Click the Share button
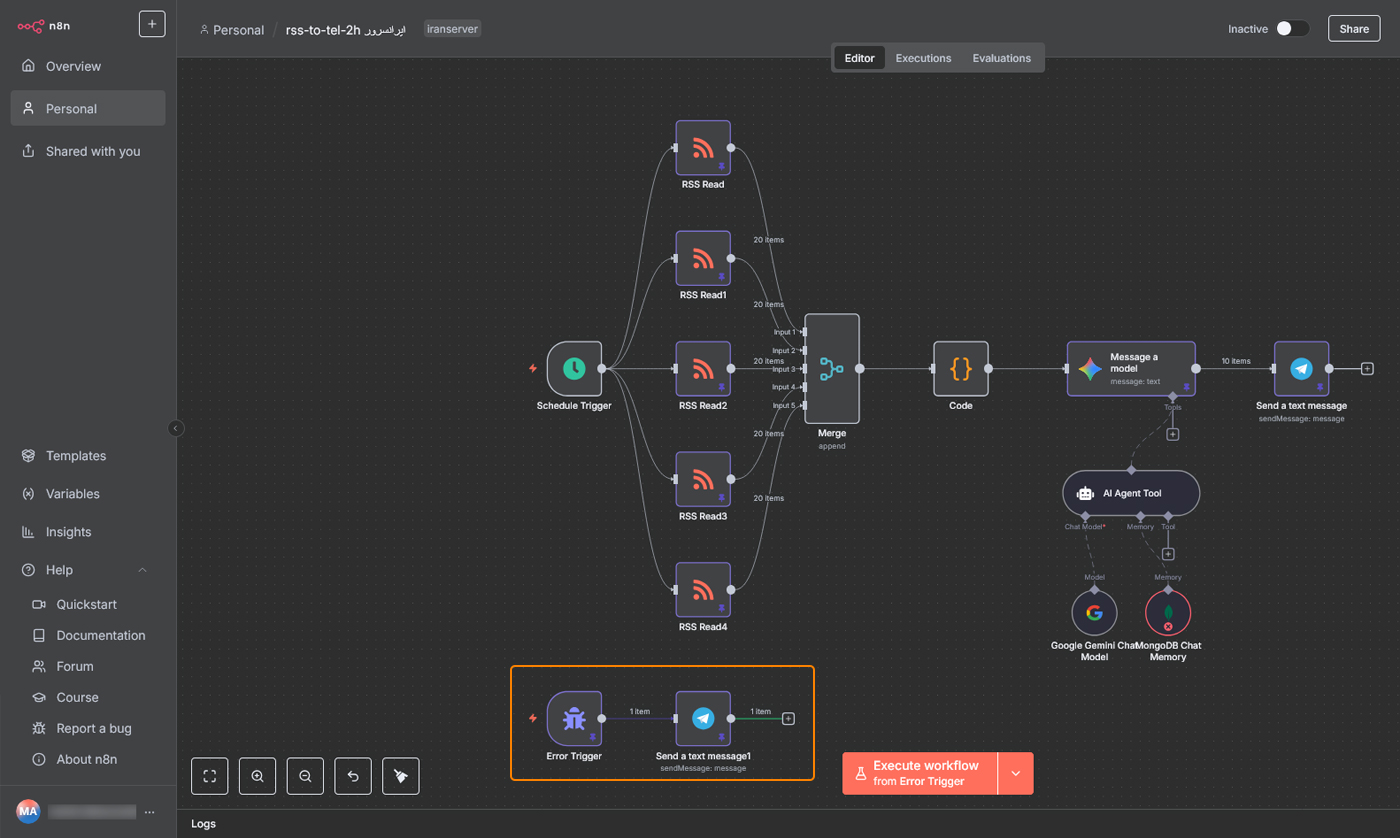The height and width of the screenshot is (838, 1400). (1353, 29)
